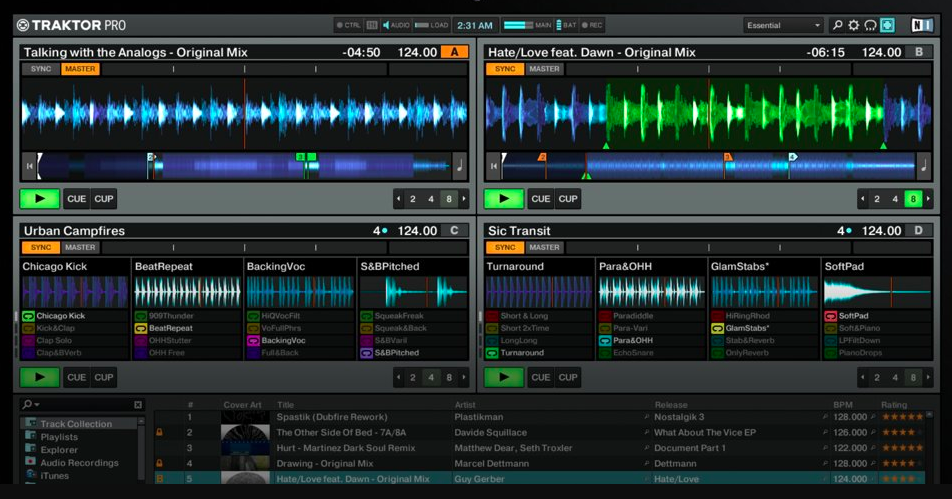Play deck B with green play button
The height and width of the screenshot is (499, 952).
click(x=503, y=199)
